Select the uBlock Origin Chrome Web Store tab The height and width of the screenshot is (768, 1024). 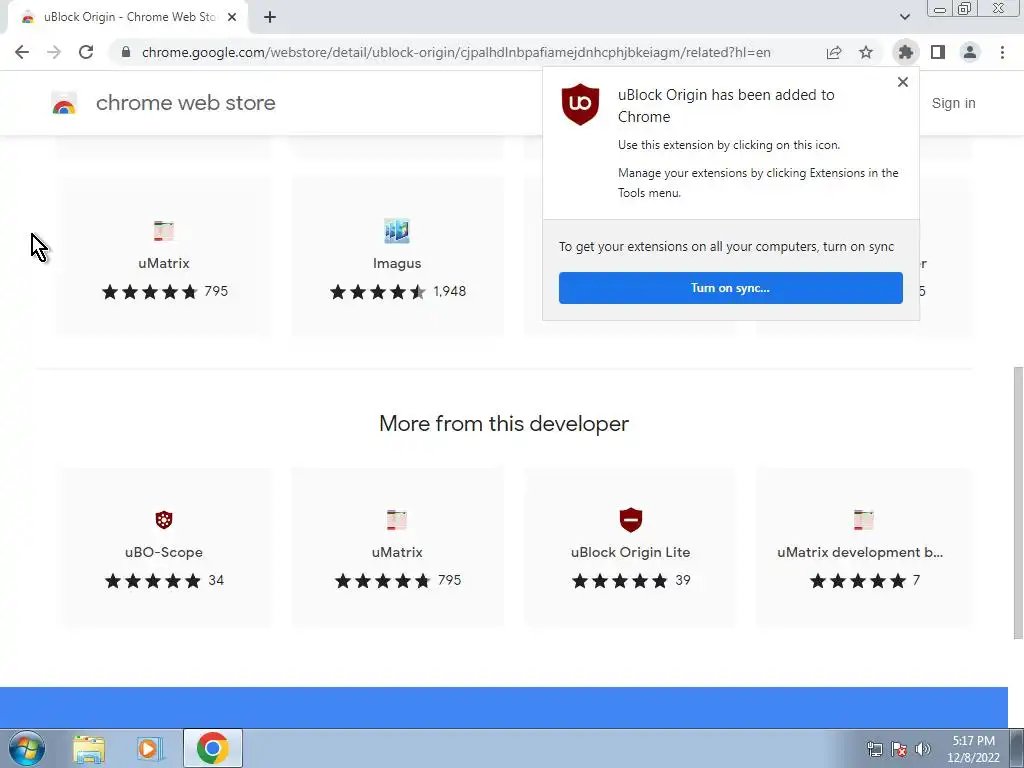[x=128, y=17]
